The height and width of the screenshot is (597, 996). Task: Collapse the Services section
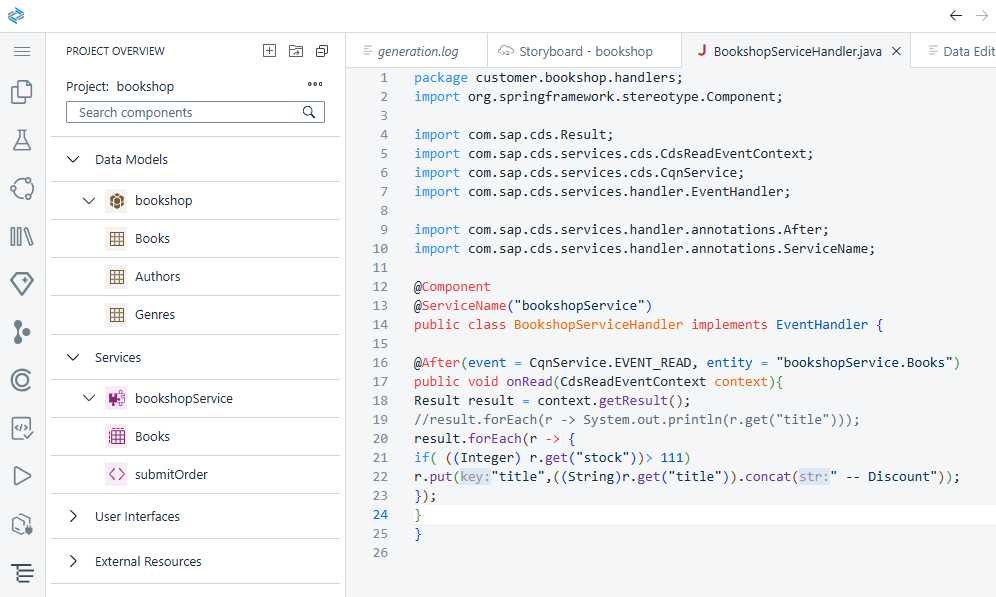(73, 358)
